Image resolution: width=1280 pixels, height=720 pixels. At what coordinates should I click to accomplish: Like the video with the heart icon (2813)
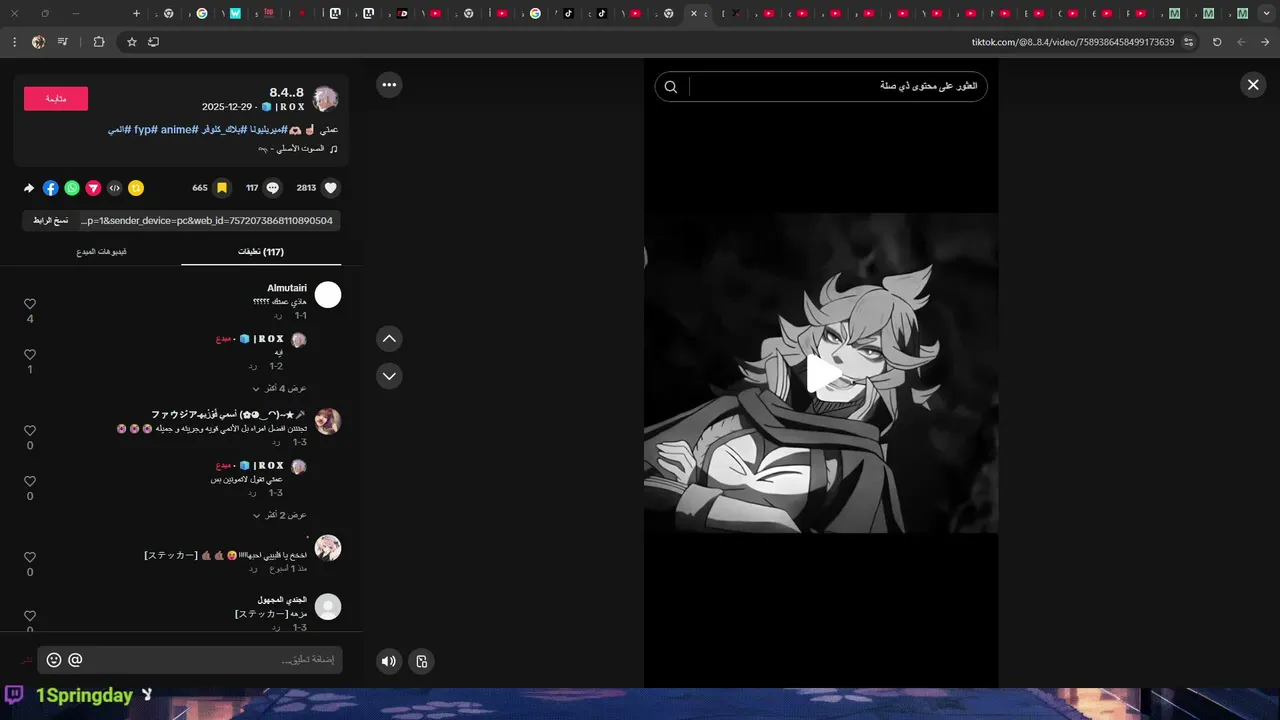331,188
